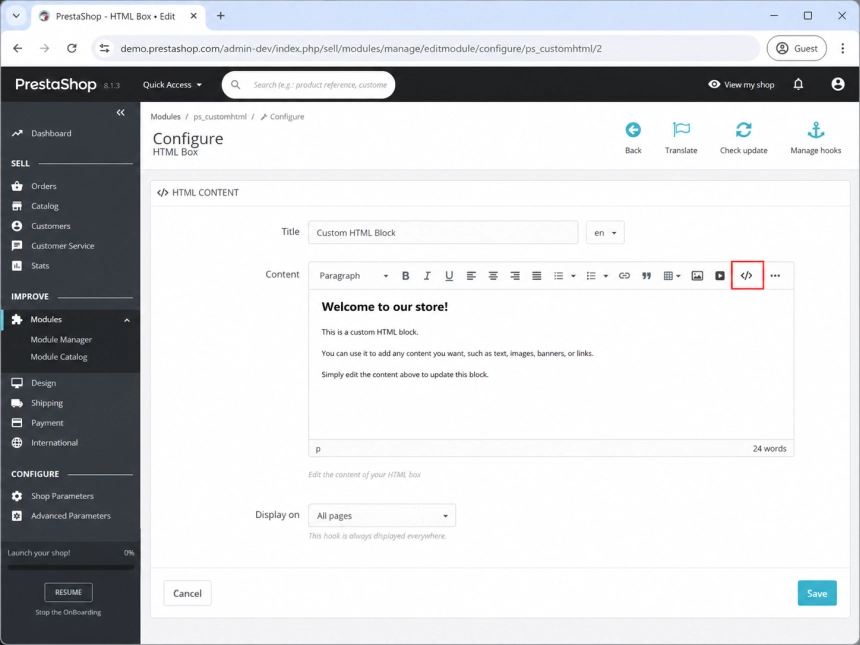
Task: Click the Back arrow icon
Action: point(633,130)
